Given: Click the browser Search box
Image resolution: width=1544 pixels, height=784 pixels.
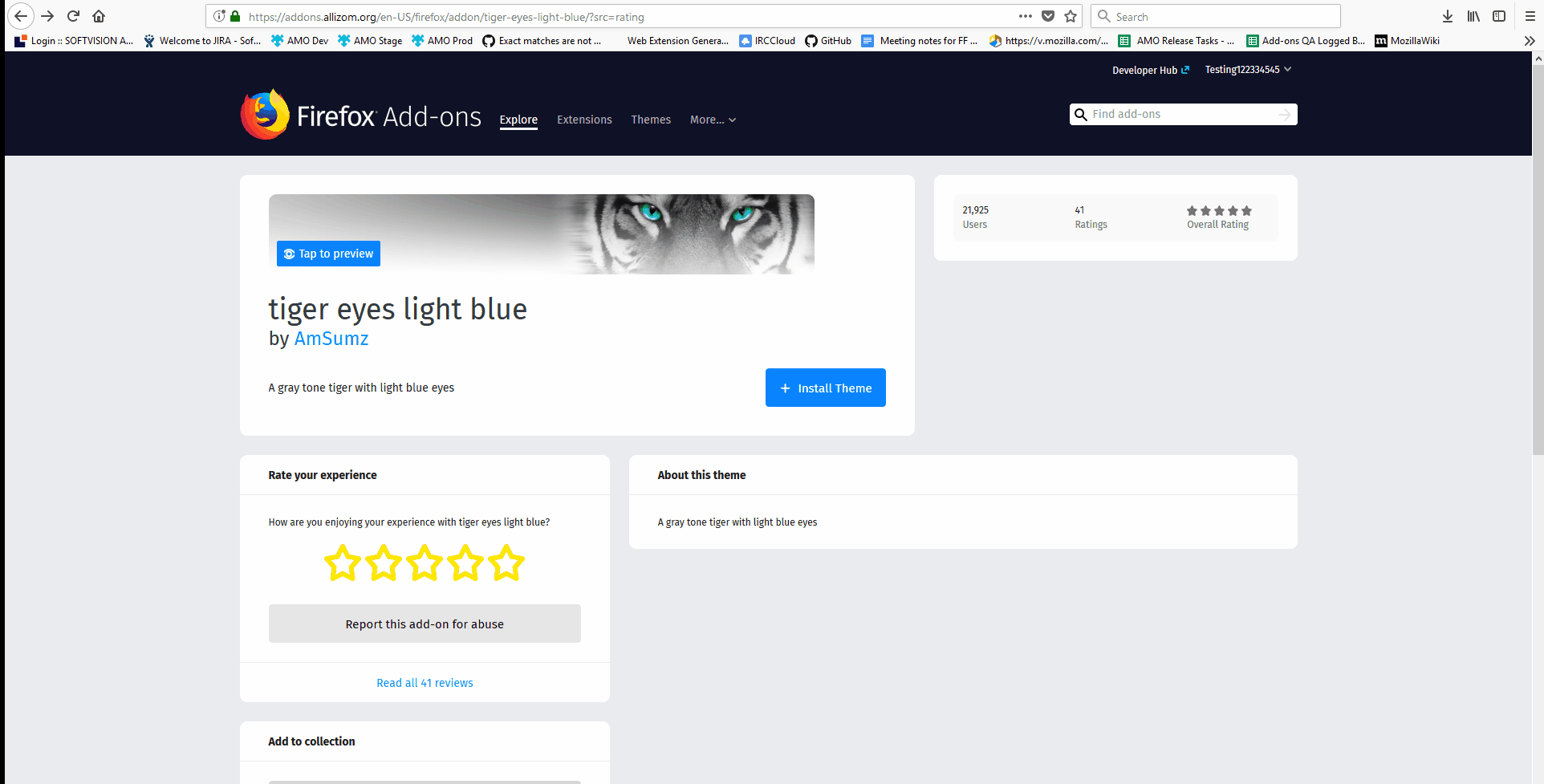Looking at the screenshot, I should tap(1215, 16).
